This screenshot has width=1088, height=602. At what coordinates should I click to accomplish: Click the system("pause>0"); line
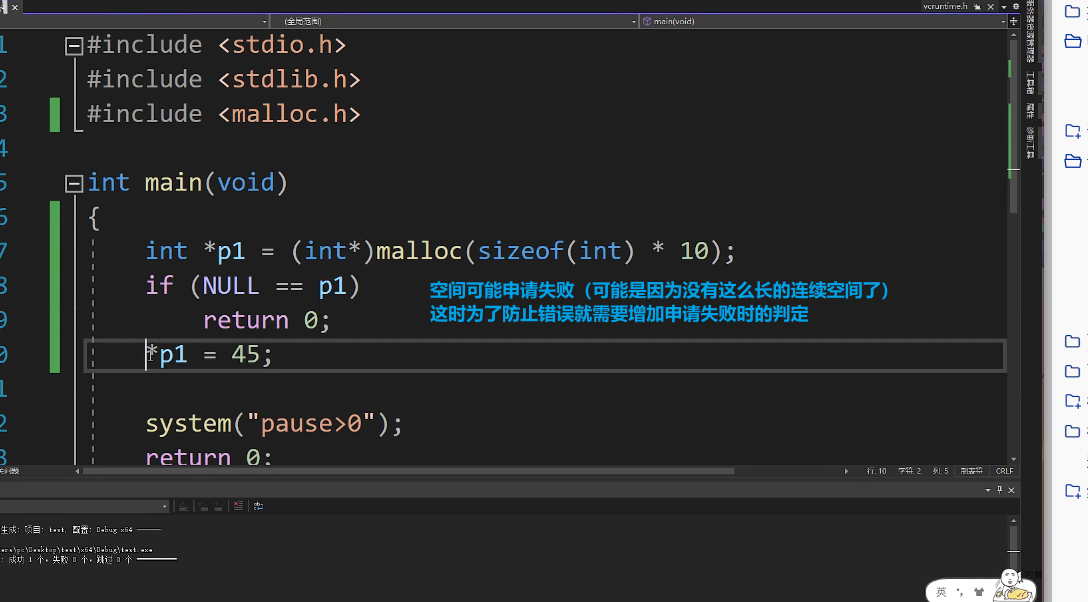tap(274, 424)
